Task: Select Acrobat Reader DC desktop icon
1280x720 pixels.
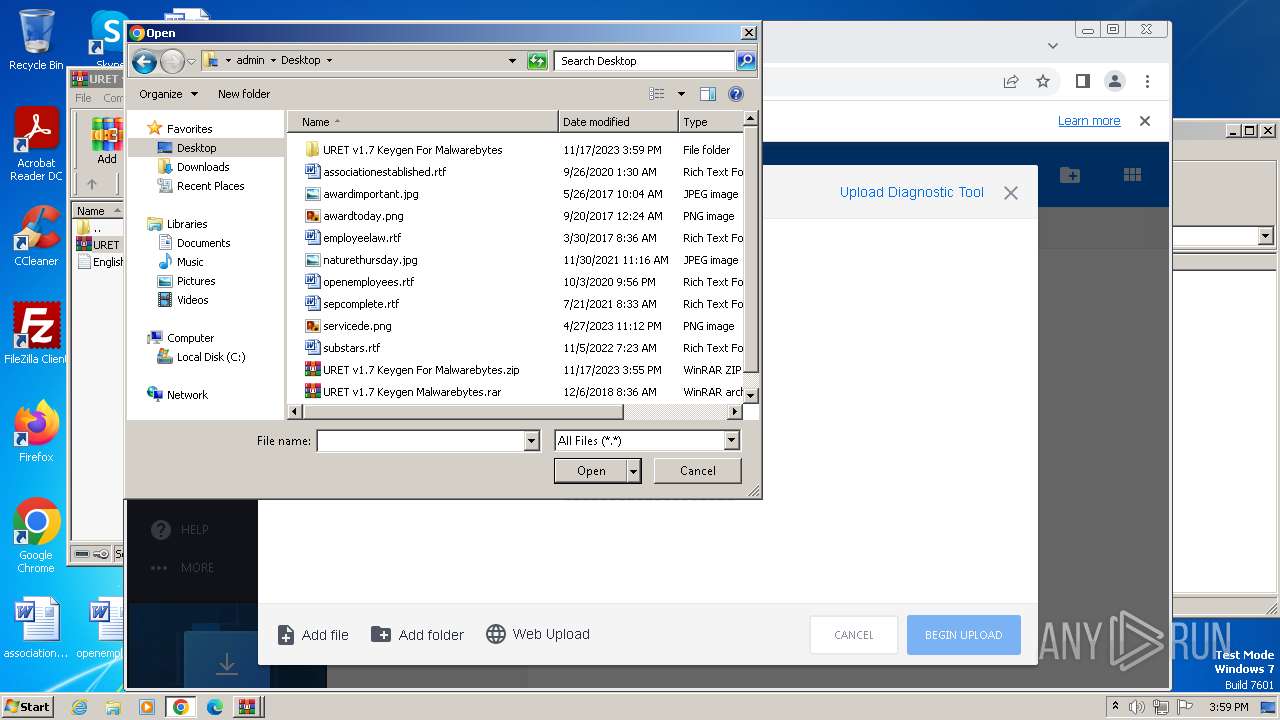Action: click(36, 145)
